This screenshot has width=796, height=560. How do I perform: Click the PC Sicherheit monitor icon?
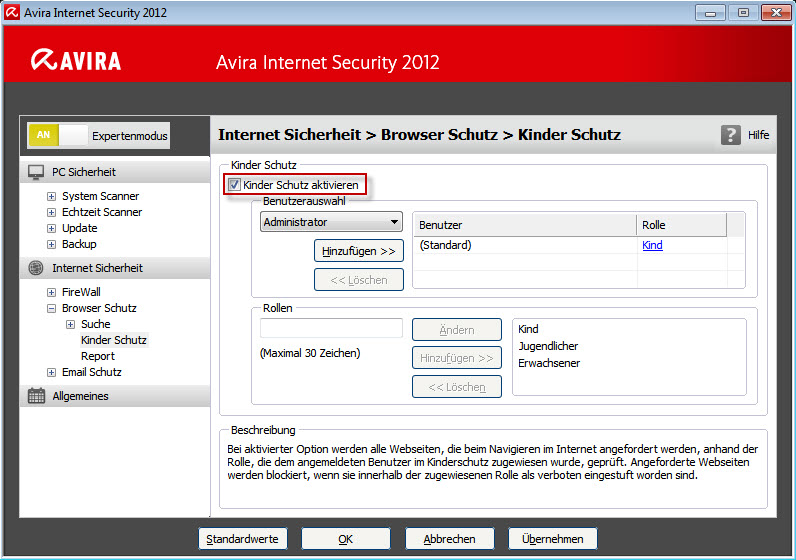[x=36, y=172]
